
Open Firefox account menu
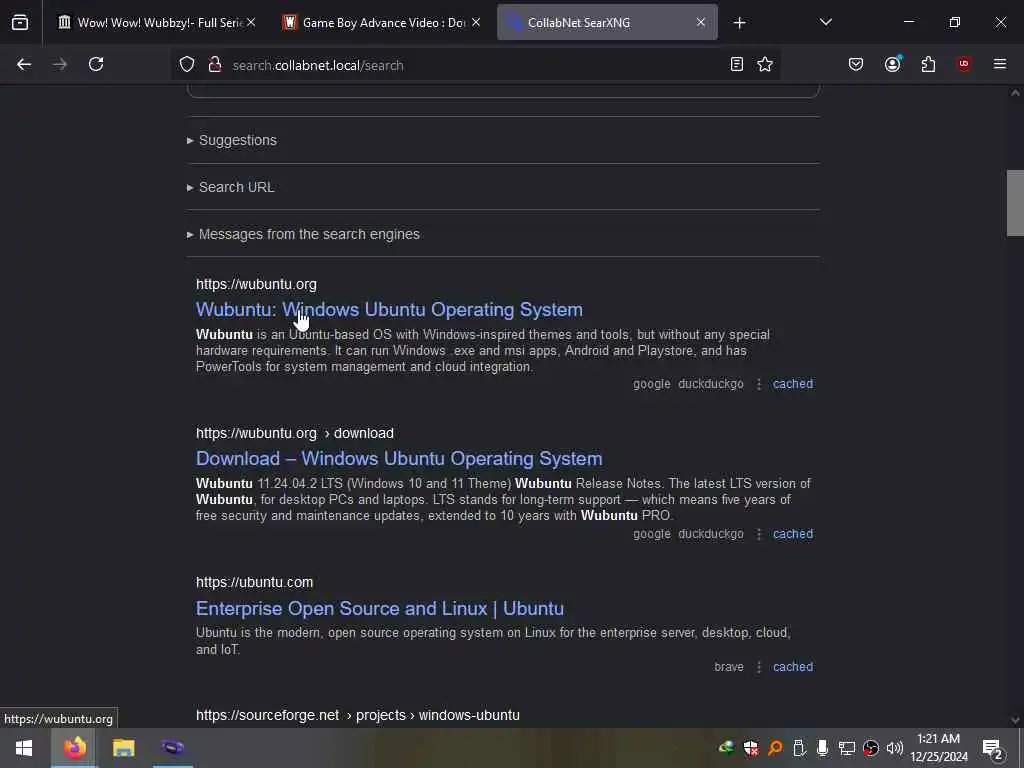point(892,65)
